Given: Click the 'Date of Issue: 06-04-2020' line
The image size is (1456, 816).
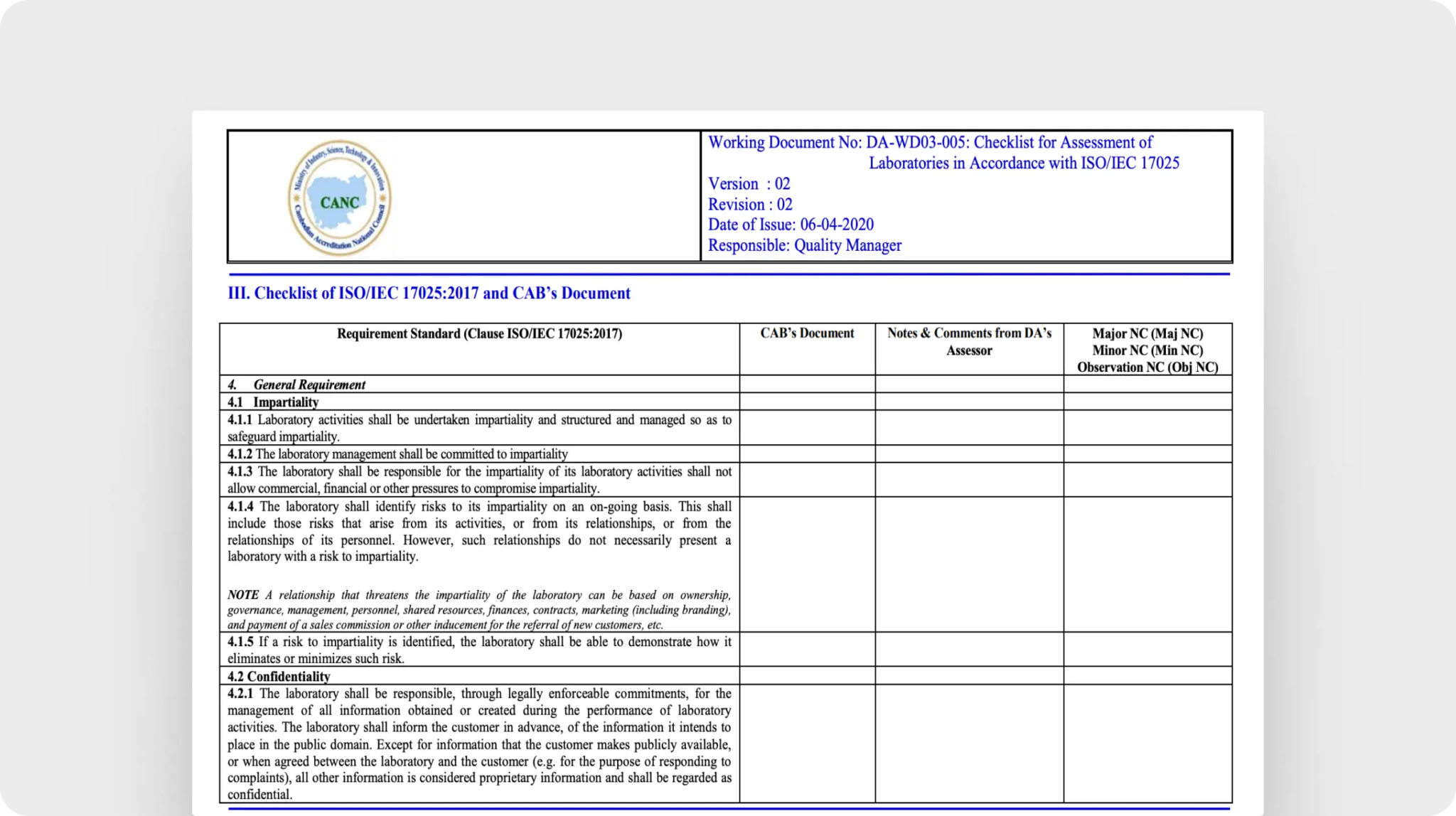Looking at the screenshot, I should coord(791,225).
